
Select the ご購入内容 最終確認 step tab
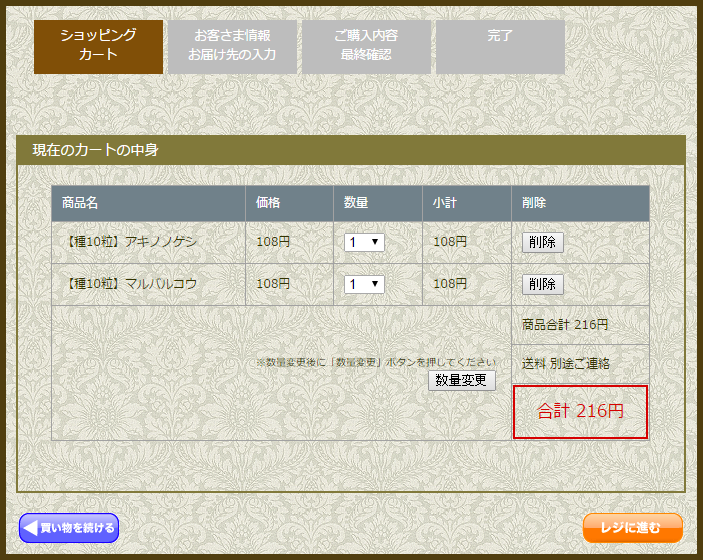pos(366,47)
